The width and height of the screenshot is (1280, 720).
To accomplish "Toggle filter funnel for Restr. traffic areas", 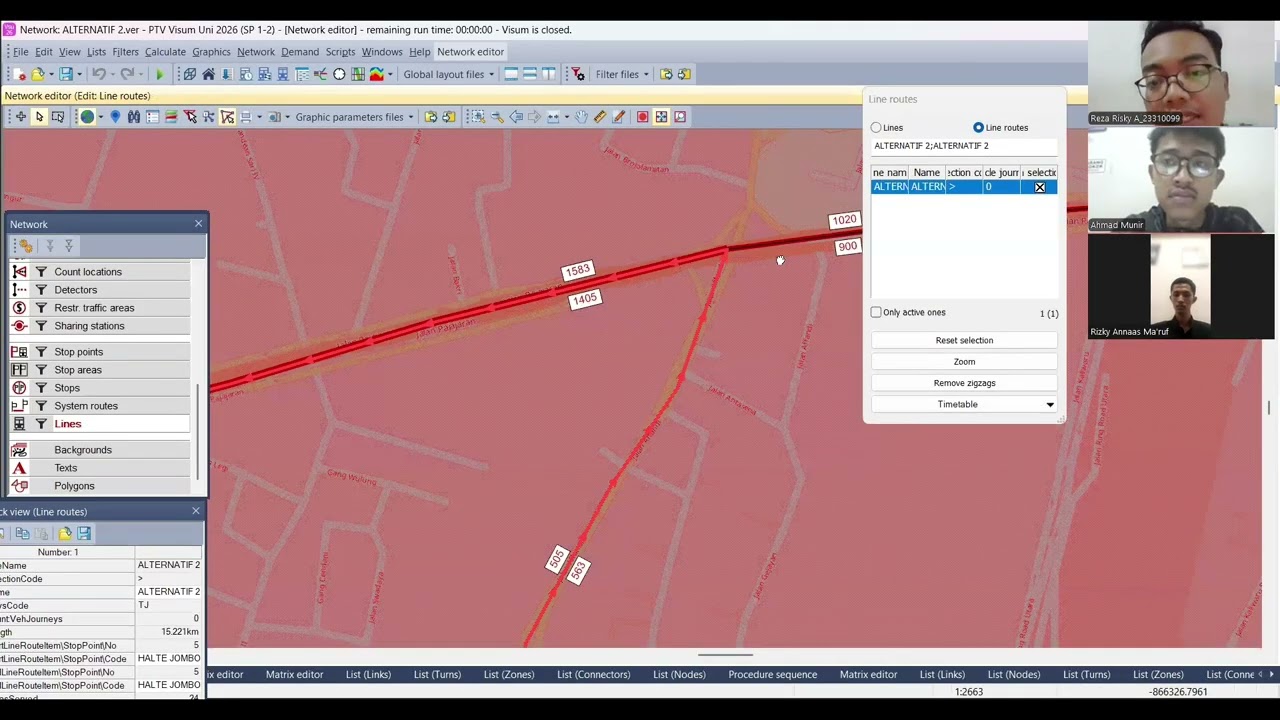I will coord(41,308).
